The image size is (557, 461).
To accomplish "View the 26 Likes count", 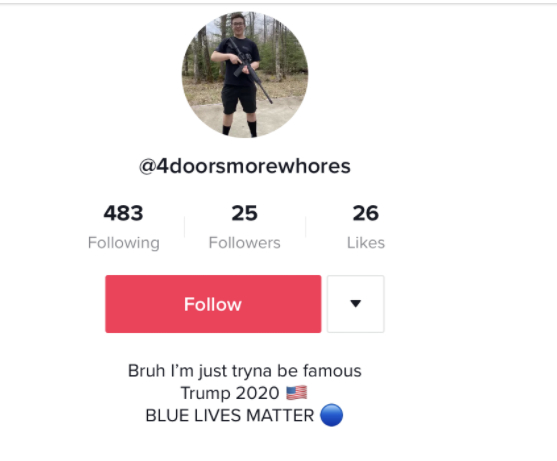I will click(366, 213).
